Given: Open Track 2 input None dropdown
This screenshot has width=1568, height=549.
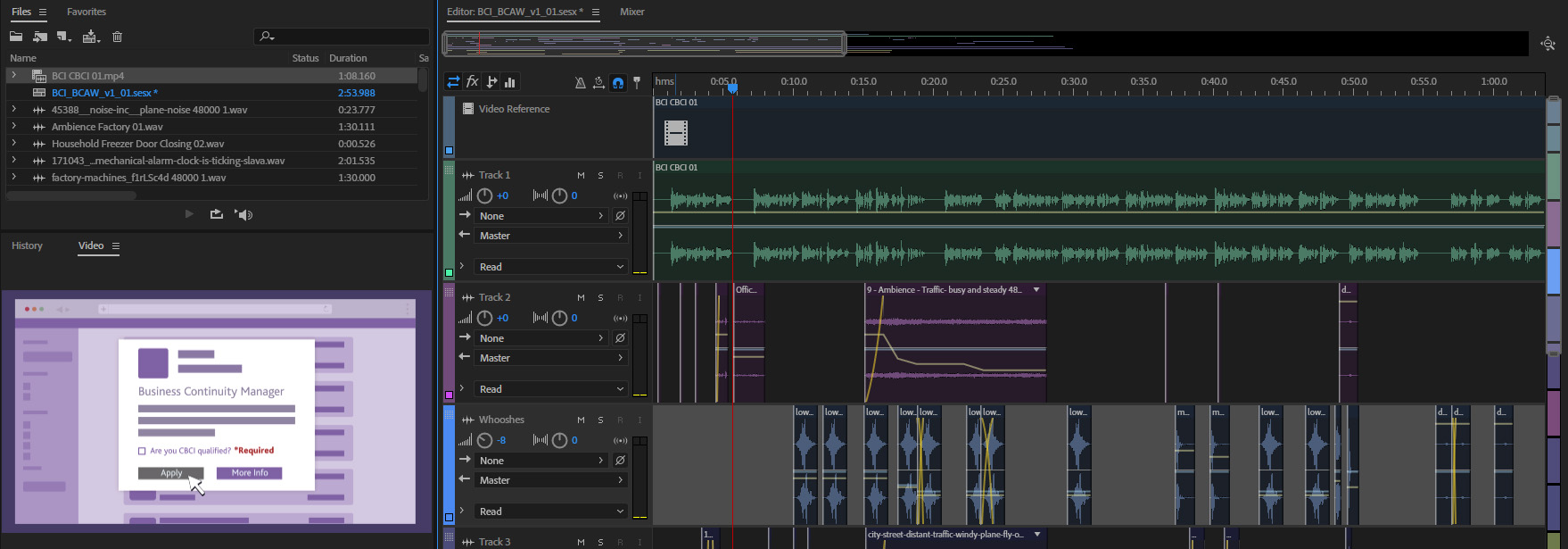Looking at the screenshot, I should pyautogui.click(x=541, y=338).
